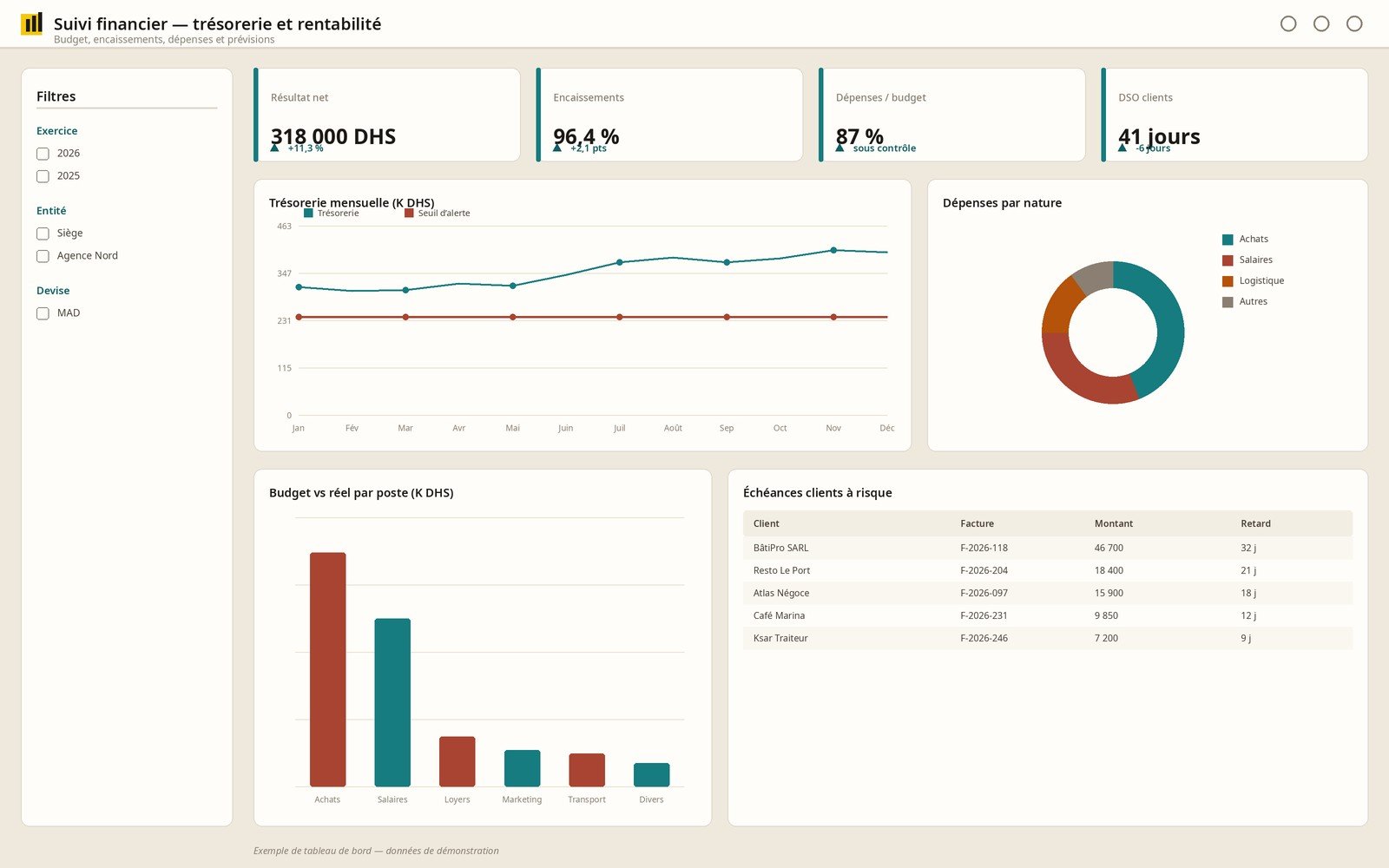Click the triangle next to 'sous contrôle'
The height and width of the screenshot is (868, 1389).
pos(840,148)
